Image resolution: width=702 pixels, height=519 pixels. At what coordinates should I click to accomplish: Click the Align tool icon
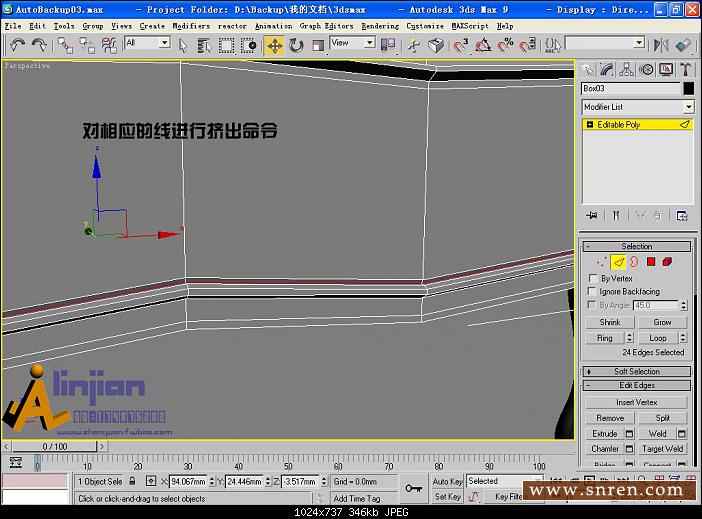pyautogui.click(x=683, y=45)
